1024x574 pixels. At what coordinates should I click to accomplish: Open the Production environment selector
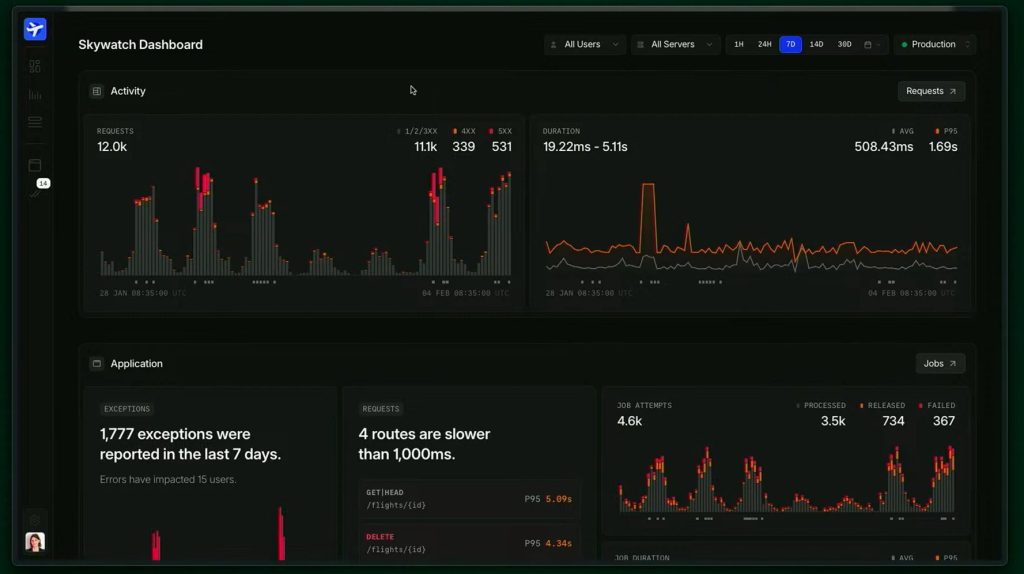(x=934, y=45)
